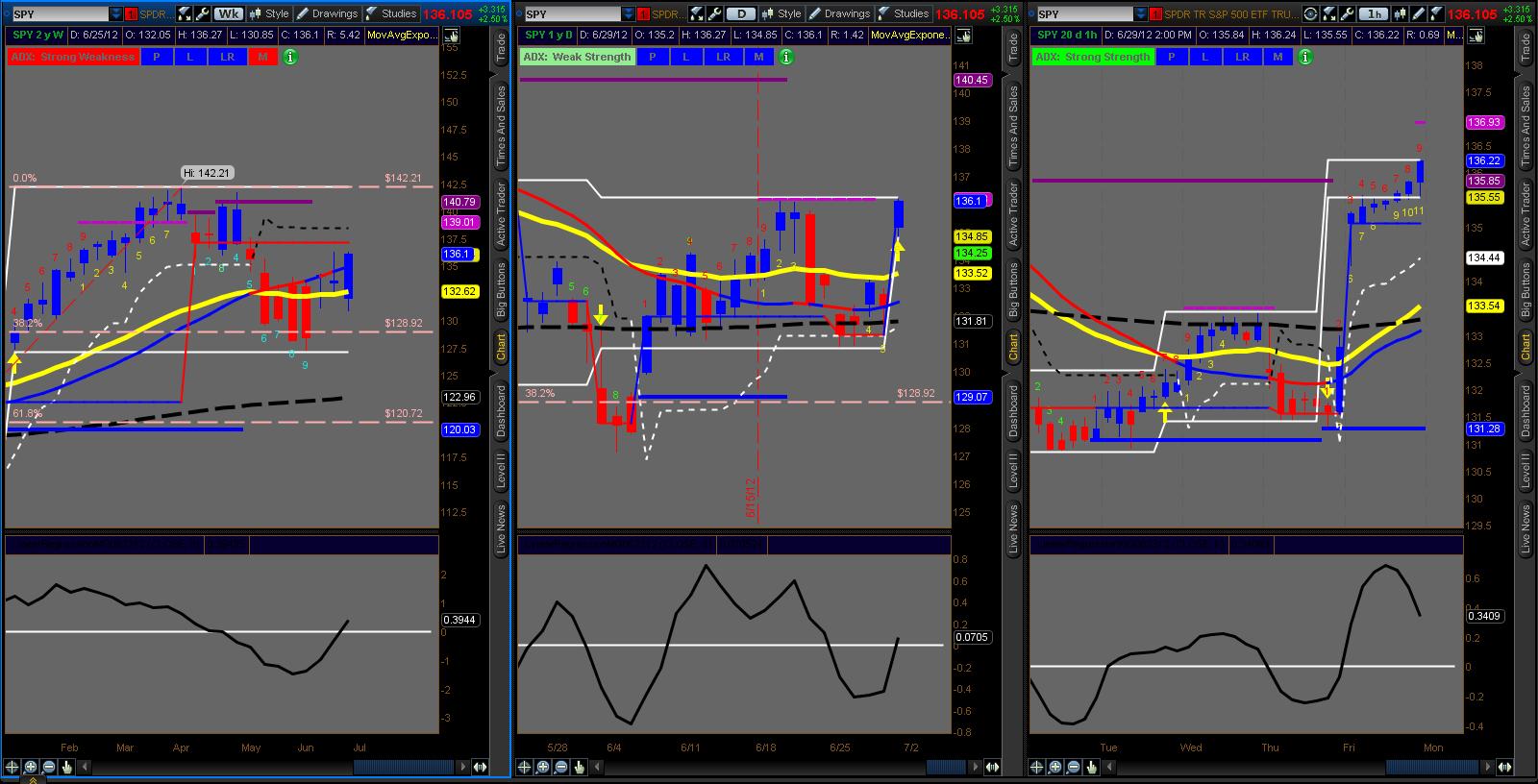The image size is (1538, 784).
Task: Expand the SPY symbol dropdown in daily chart
Action: [x=629, y=14]
